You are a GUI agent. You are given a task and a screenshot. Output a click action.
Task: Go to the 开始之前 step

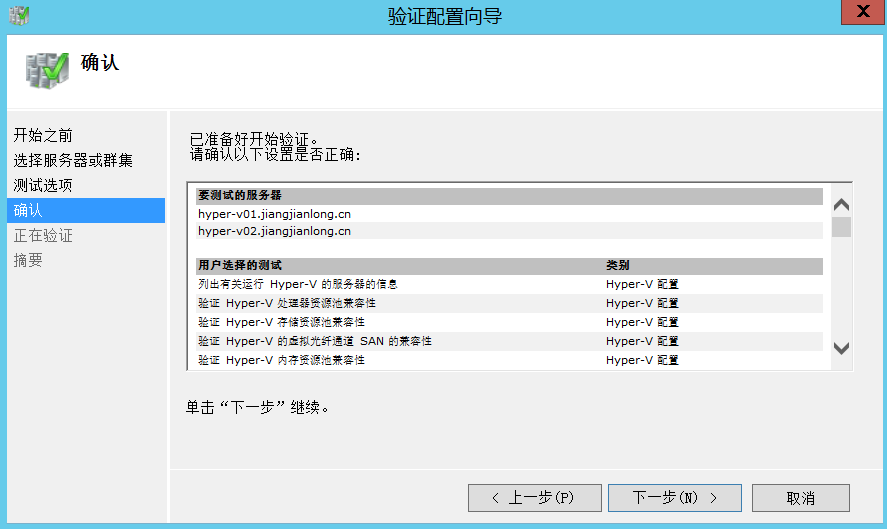coord(43,135)
